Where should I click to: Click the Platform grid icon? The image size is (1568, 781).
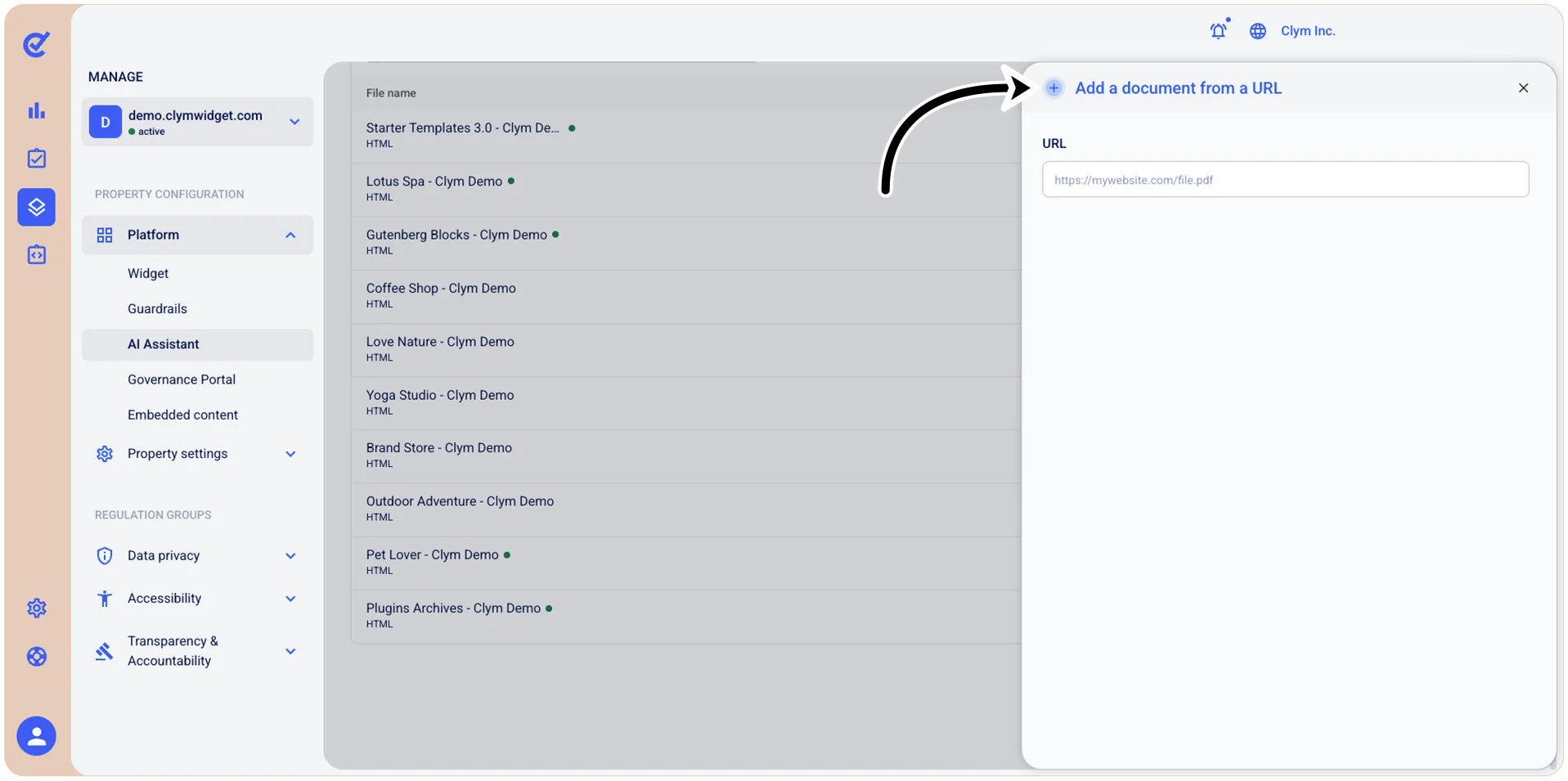pos(105,236)
